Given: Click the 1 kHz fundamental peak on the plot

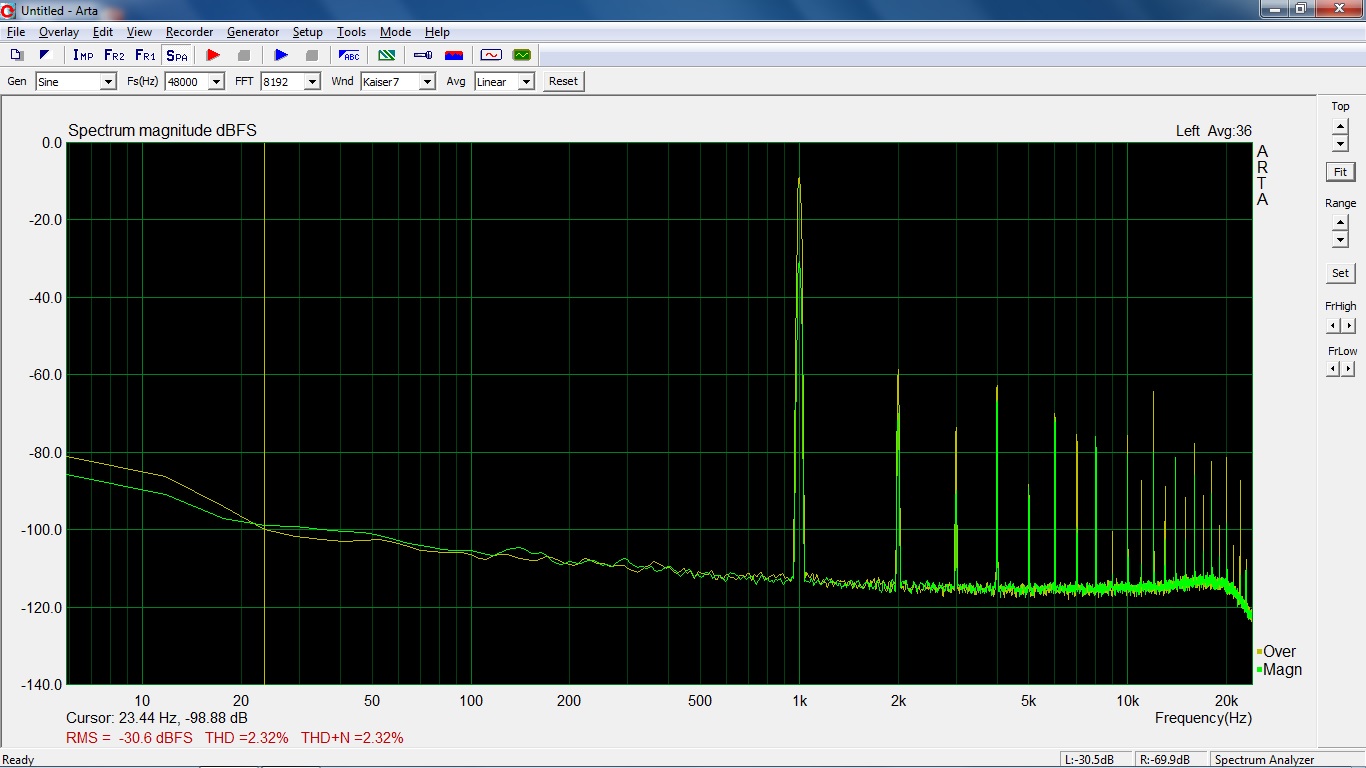Looking at the screenshot, I should 799,180.
